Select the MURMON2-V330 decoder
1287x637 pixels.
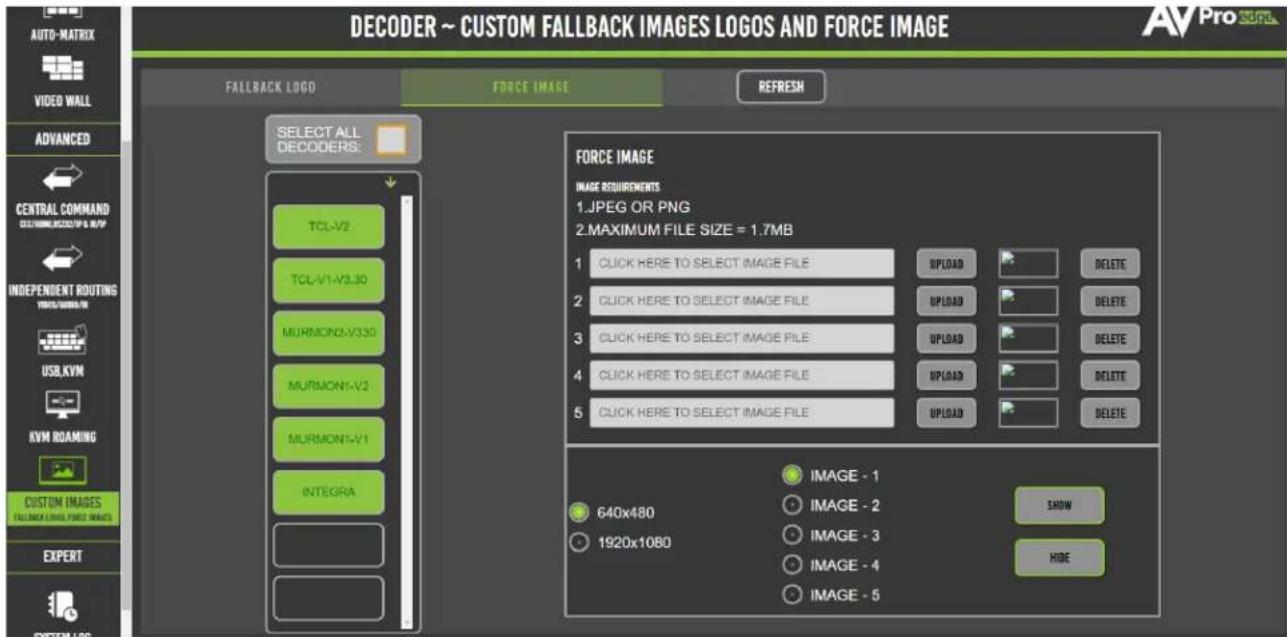click(x=328, y=332)
